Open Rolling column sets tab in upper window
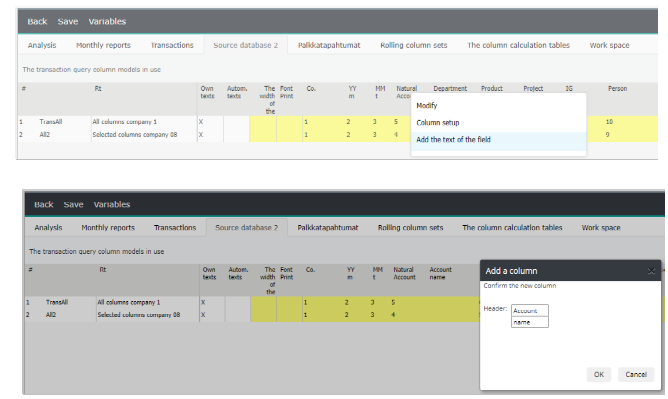668x399 pixels. pos(414,45)
